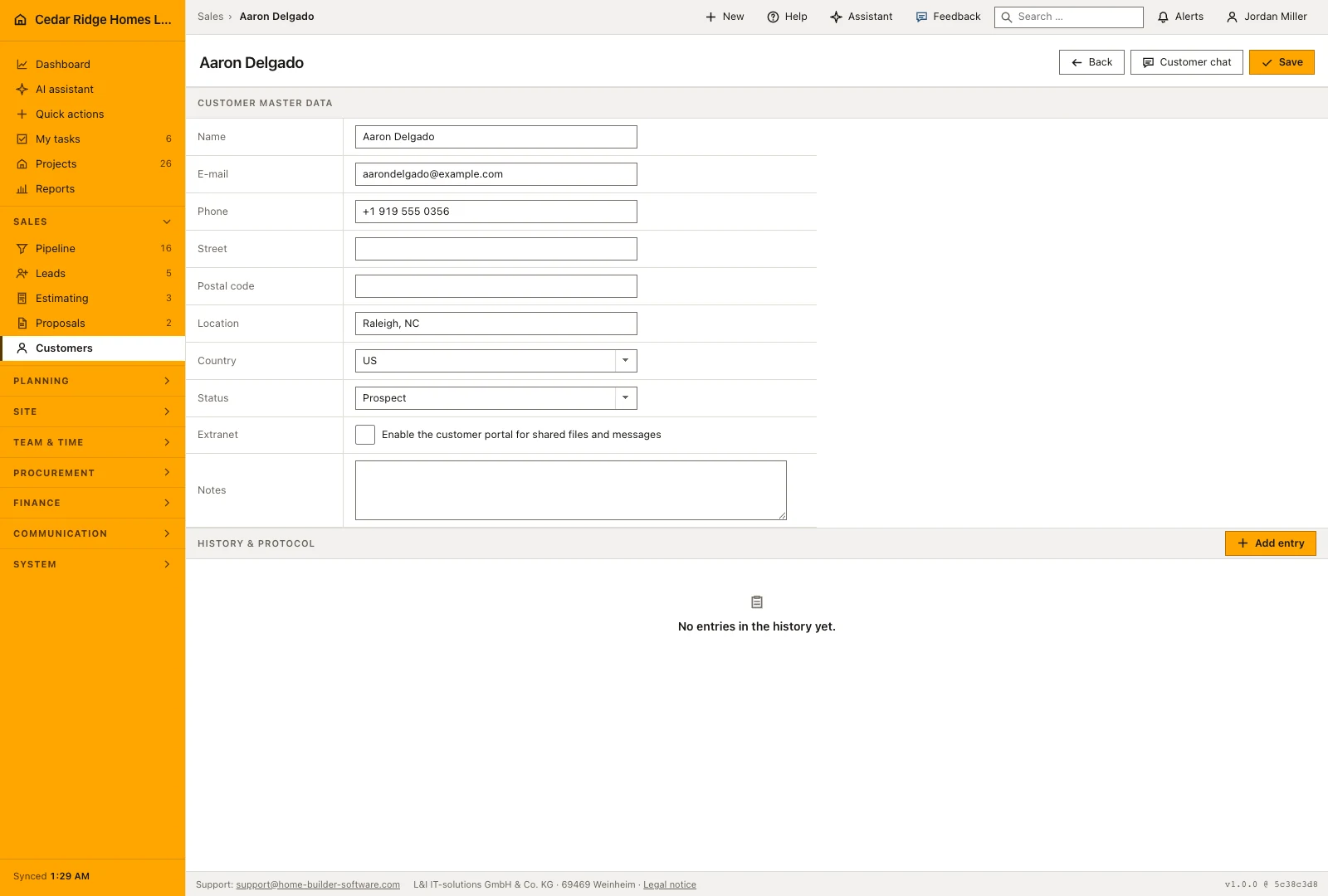The width and height of the screenshot is (1328, 896).
Task: Click the My tasks checkbox icon
Action: (22, 139)
